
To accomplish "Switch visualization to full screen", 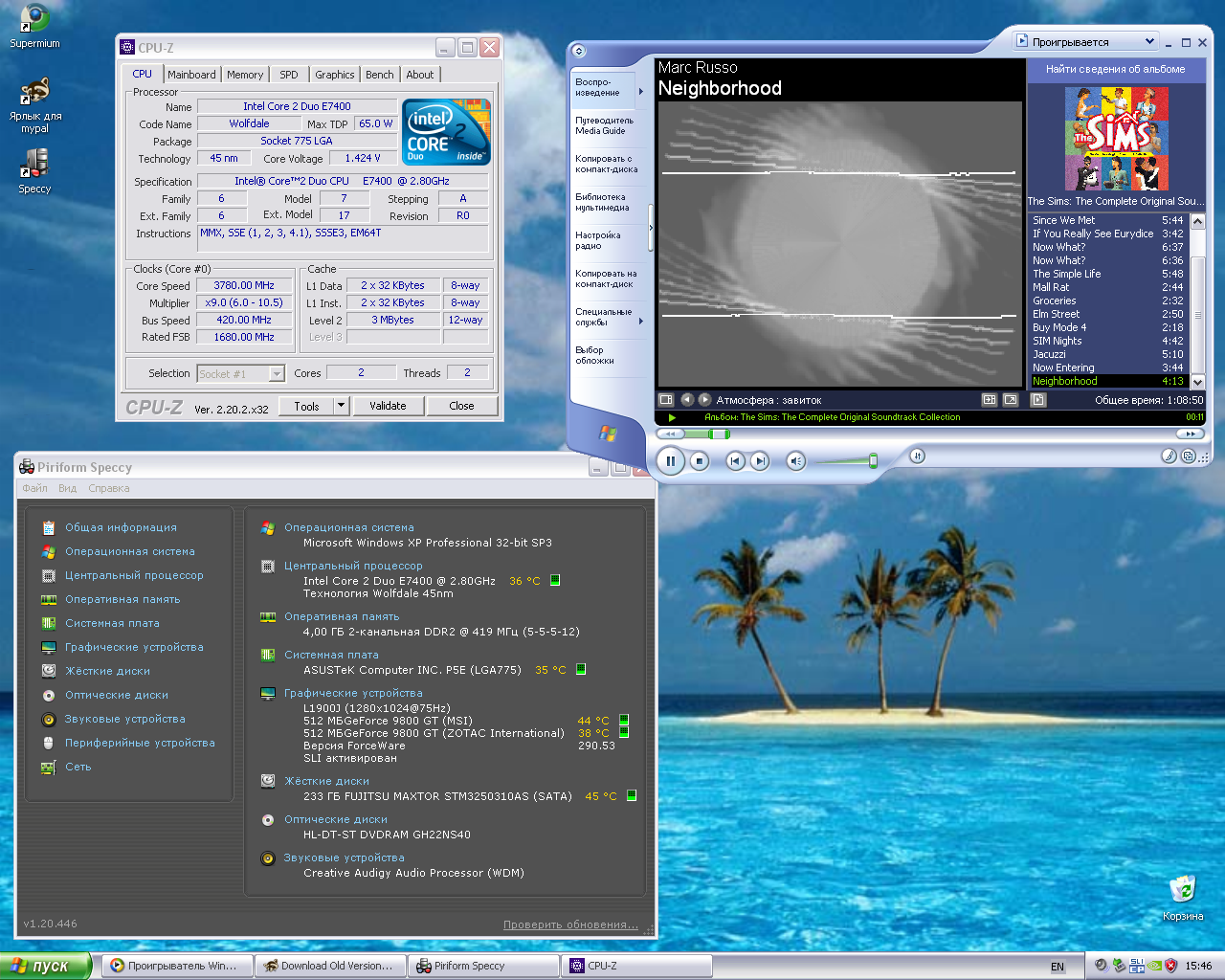I will tap(1011, 400).
